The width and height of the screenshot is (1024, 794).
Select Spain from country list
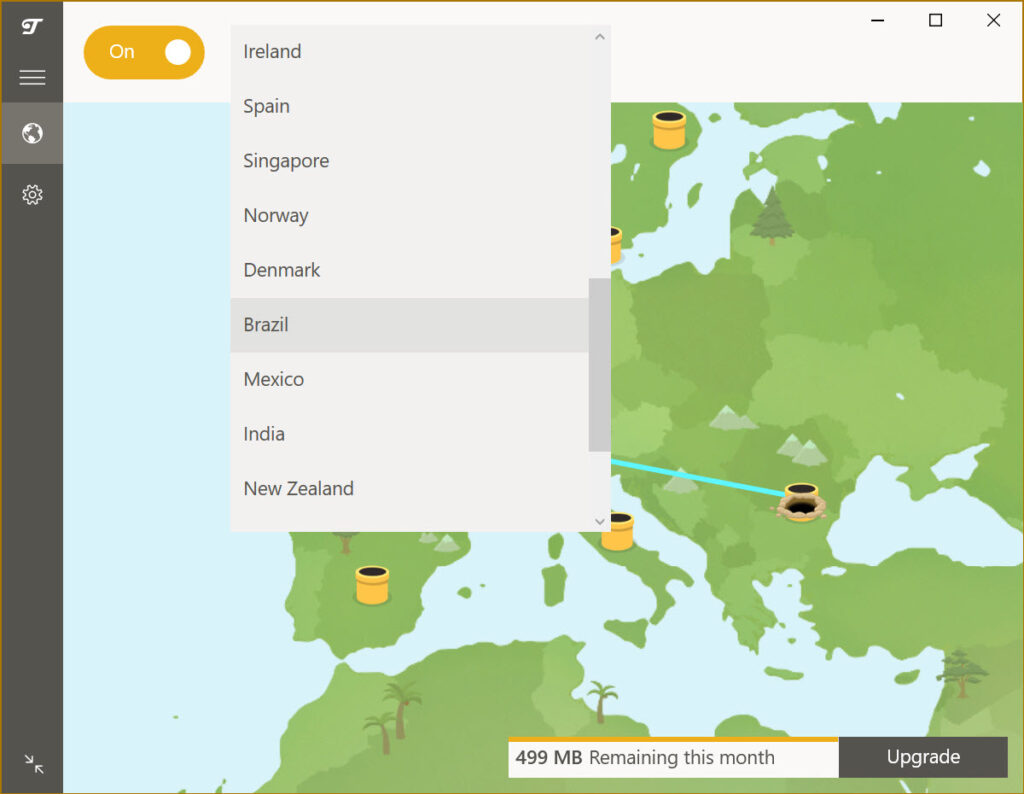409,106
